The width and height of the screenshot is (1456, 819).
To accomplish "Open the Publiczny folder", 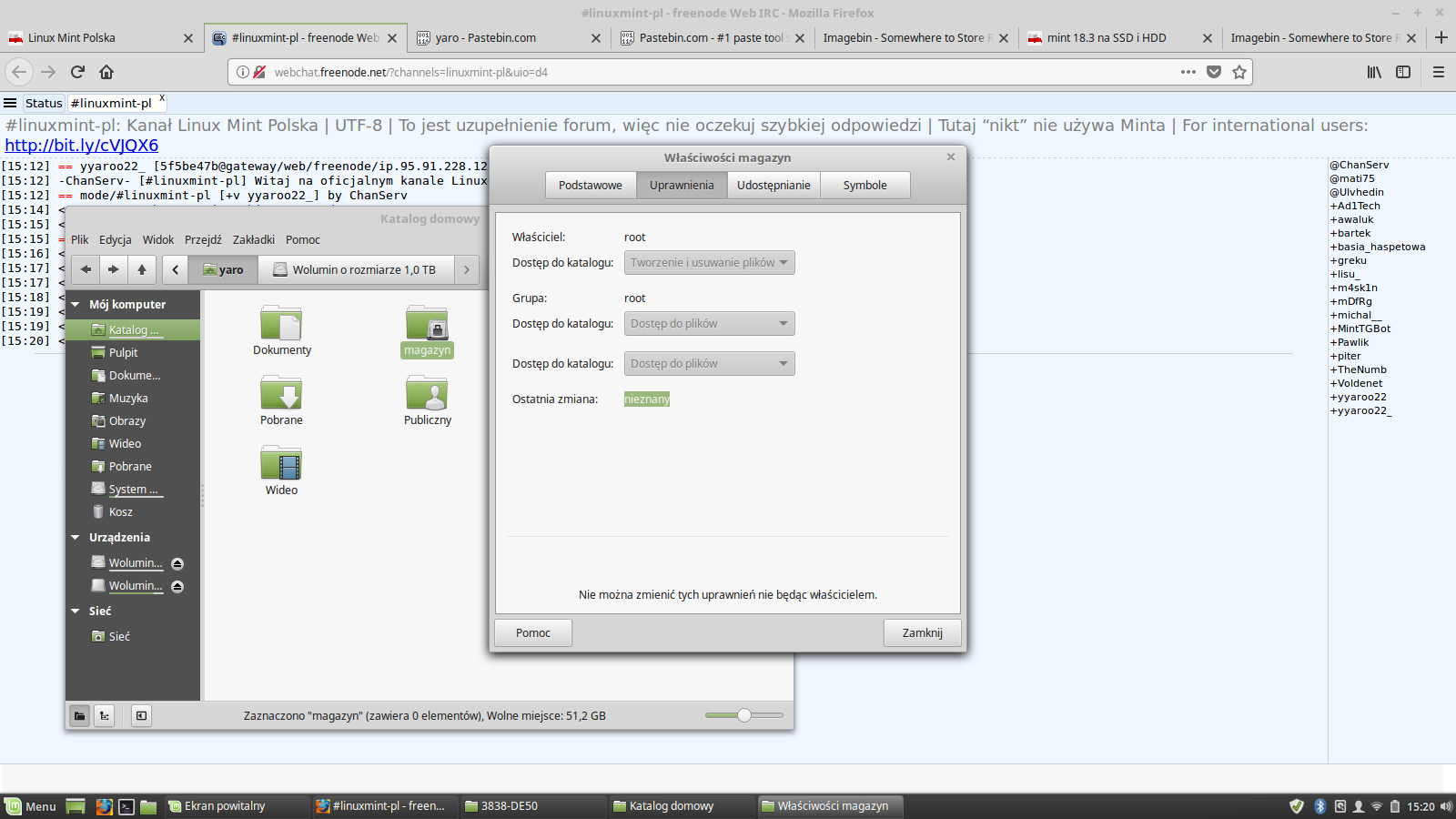I will coord(427,393).
